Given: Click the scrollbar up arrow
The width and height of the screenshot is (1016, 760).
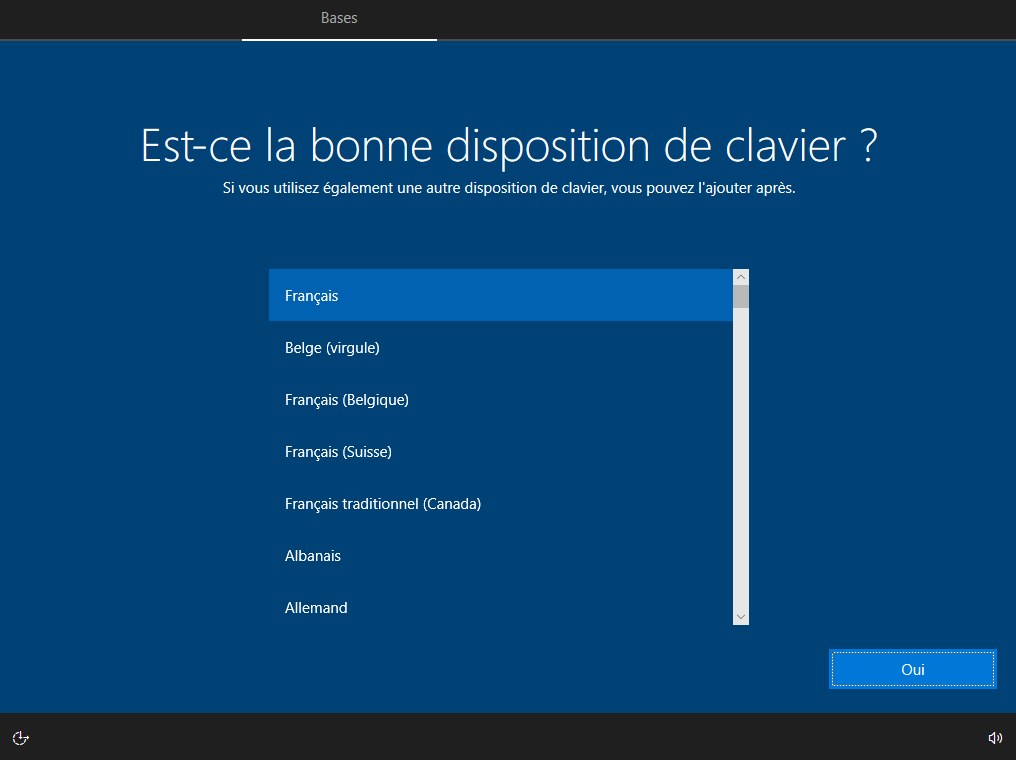Looking at the screenshot, I should click(741, 277).
